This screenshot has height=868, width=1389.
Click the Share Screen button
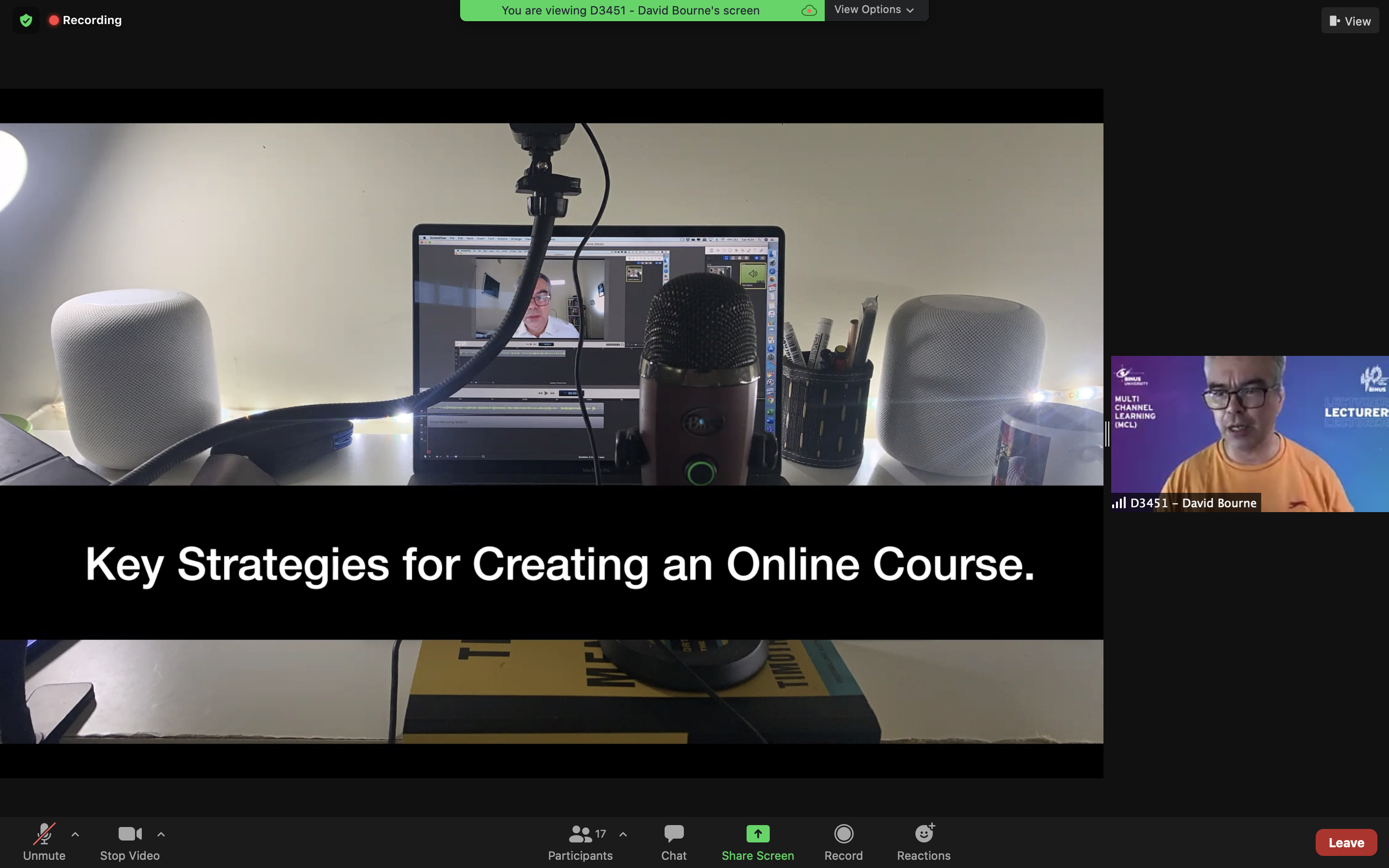tap(758, 841)
